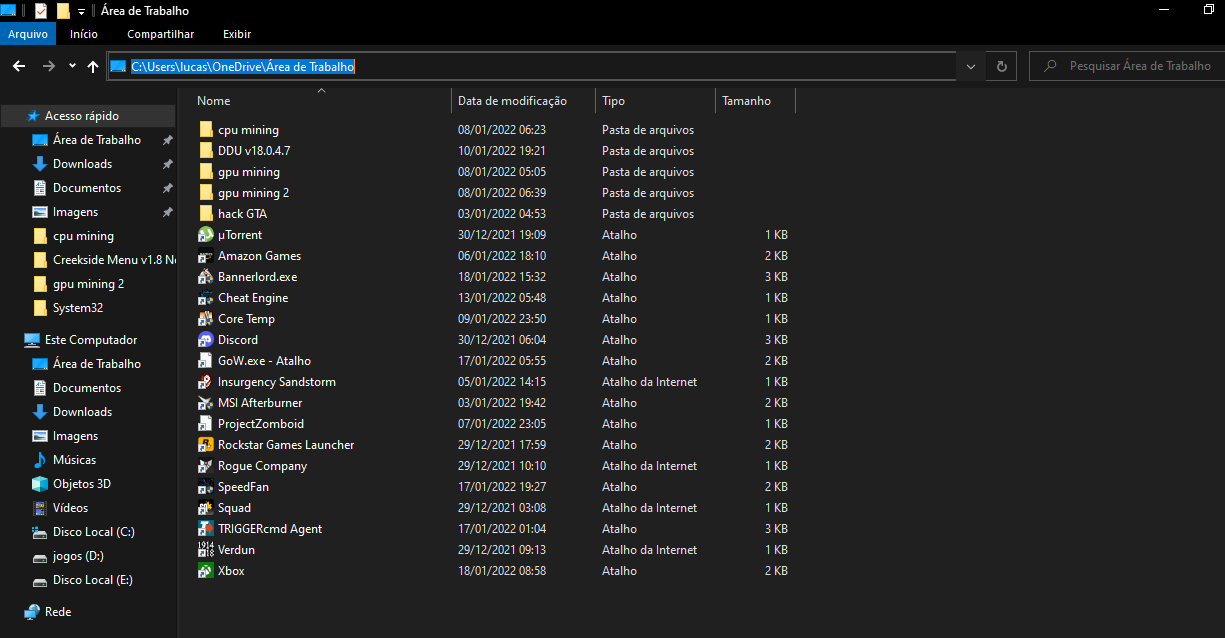Open the Customize Quick Access Toolbar dropdown
This screenshot has height=638, width=1225.
click(x=81, y=11)
